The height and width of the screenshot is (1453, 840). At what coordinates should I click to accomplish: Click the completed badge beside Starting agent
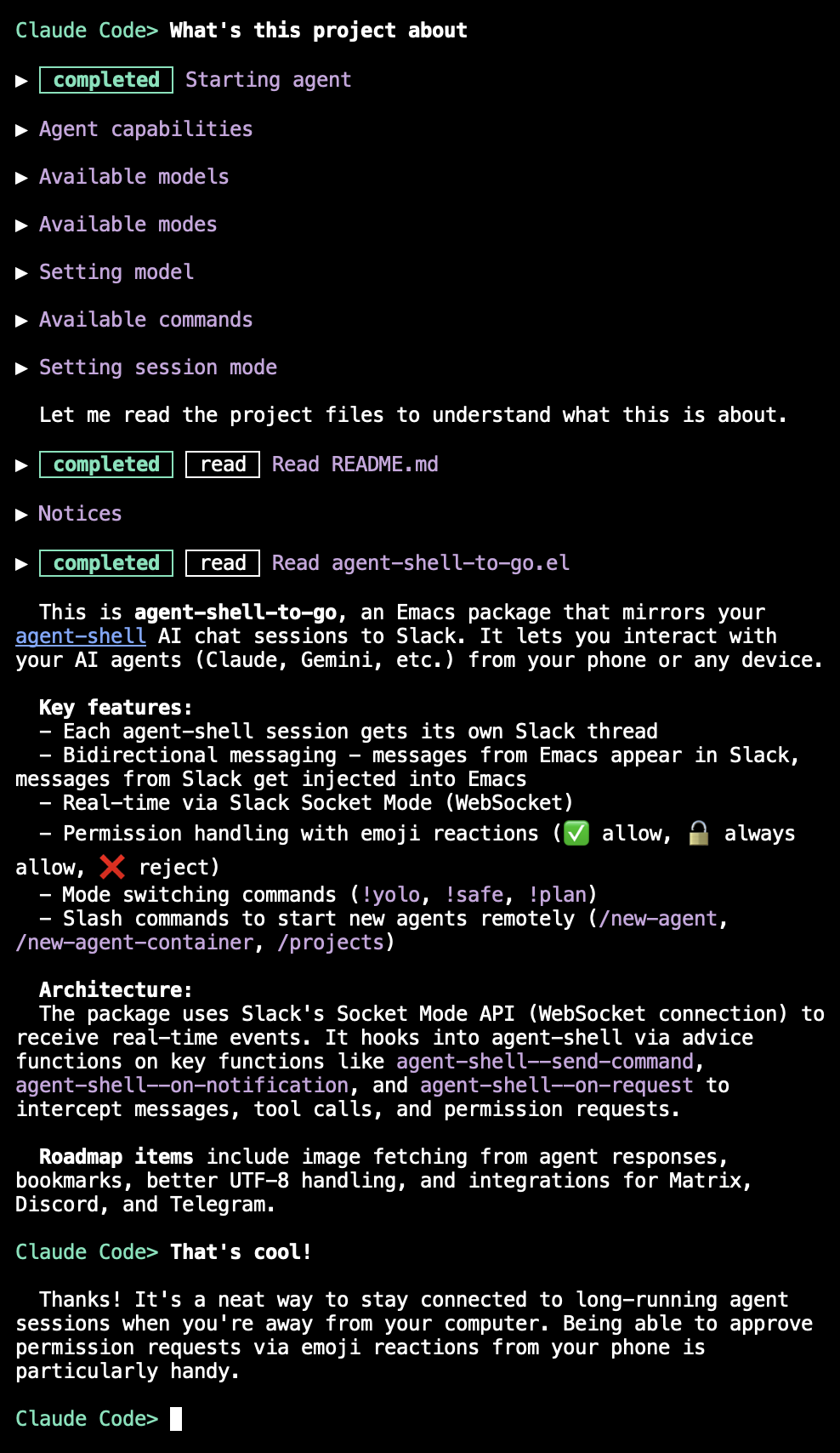point(106,80)
